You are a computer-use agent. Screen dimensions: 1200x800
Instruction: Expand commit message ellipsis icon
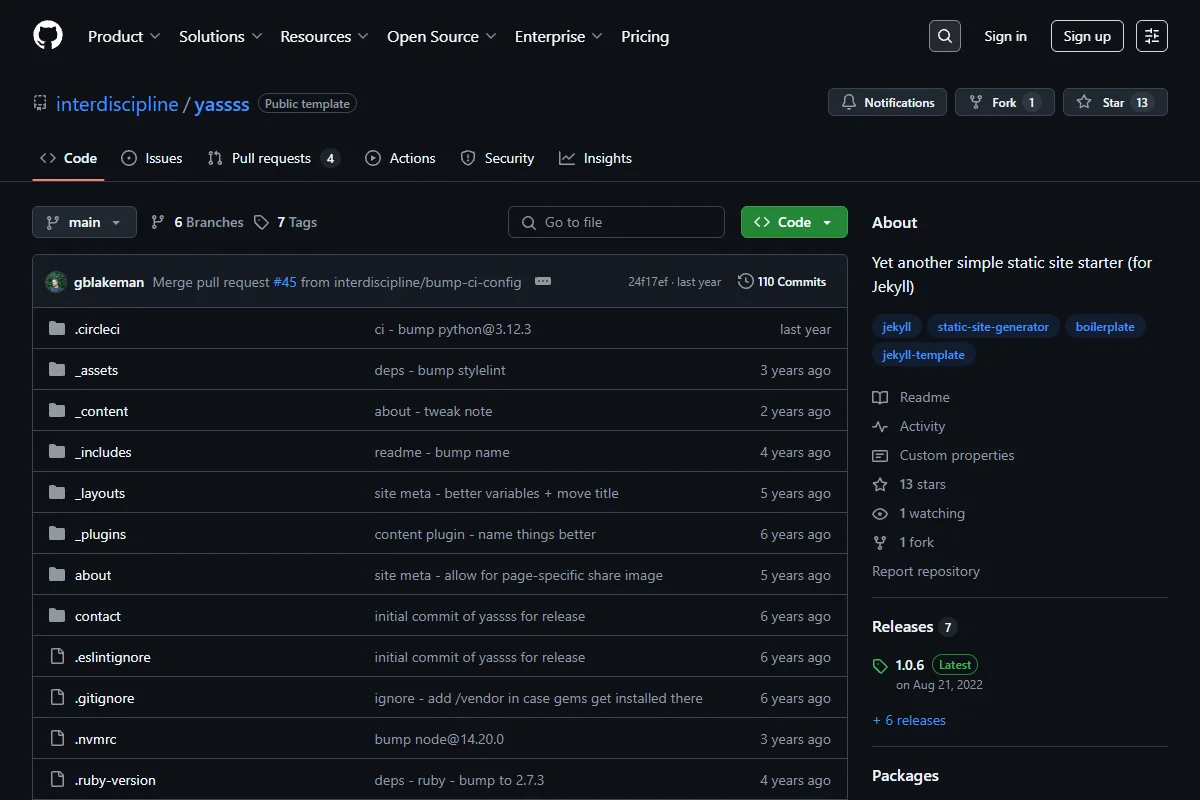[x=543, y=282]
